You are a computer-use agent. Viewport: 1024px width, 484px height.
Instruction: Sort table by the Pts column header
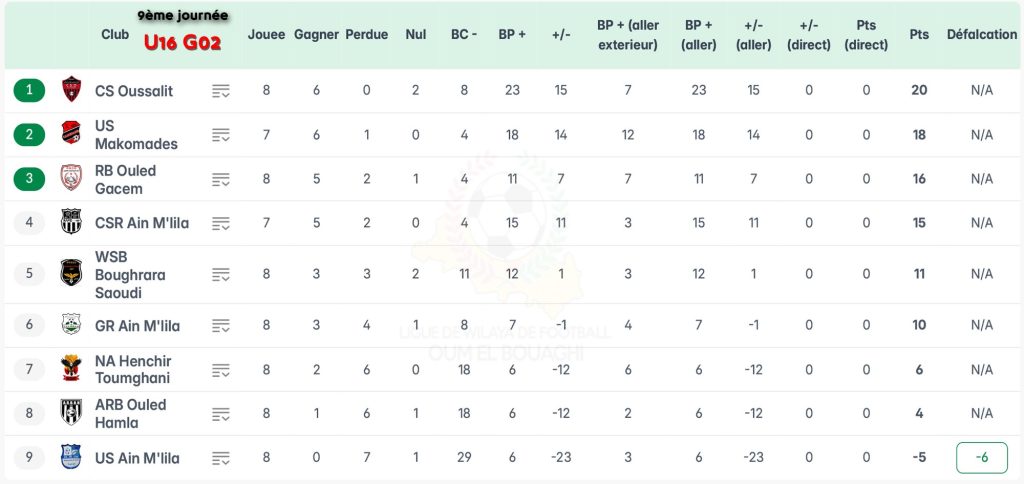(x=919, y=34)
